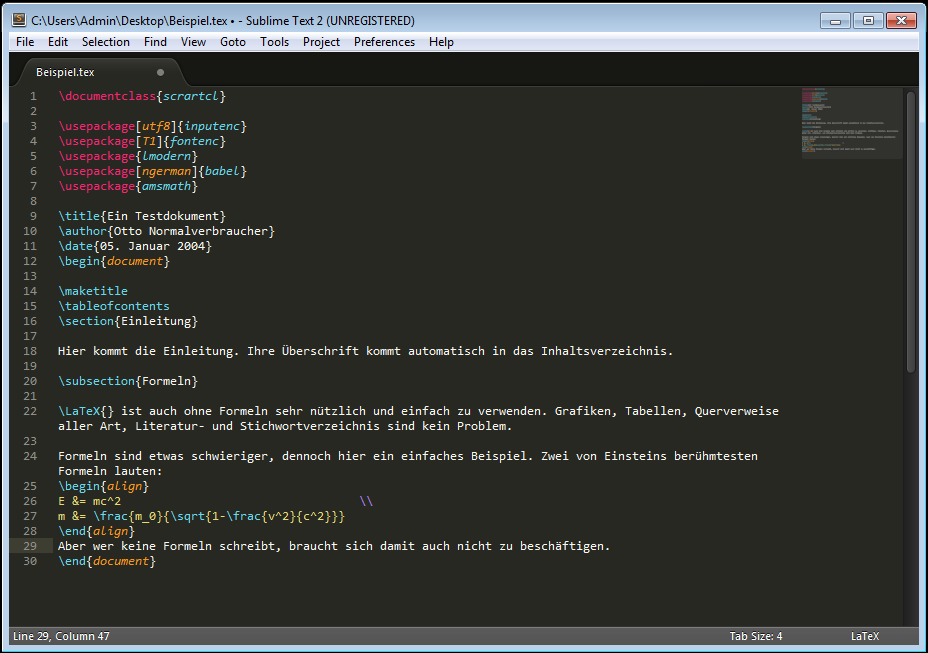Click the \sqrt command in line 27

pyautogui.click(x=187, y=516)
